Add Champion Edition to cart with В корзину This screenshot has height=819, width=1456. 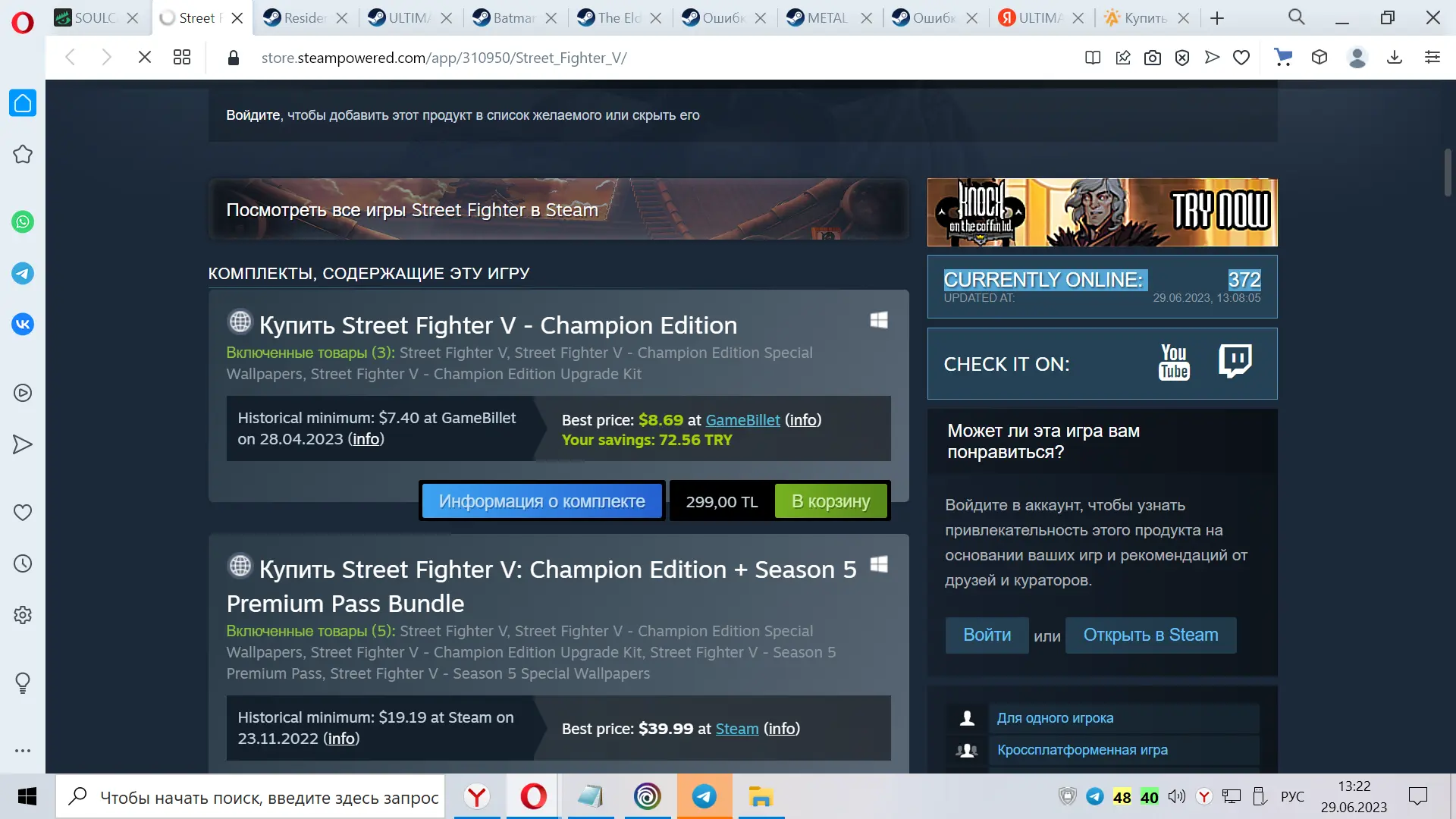(x=830, y=501)
